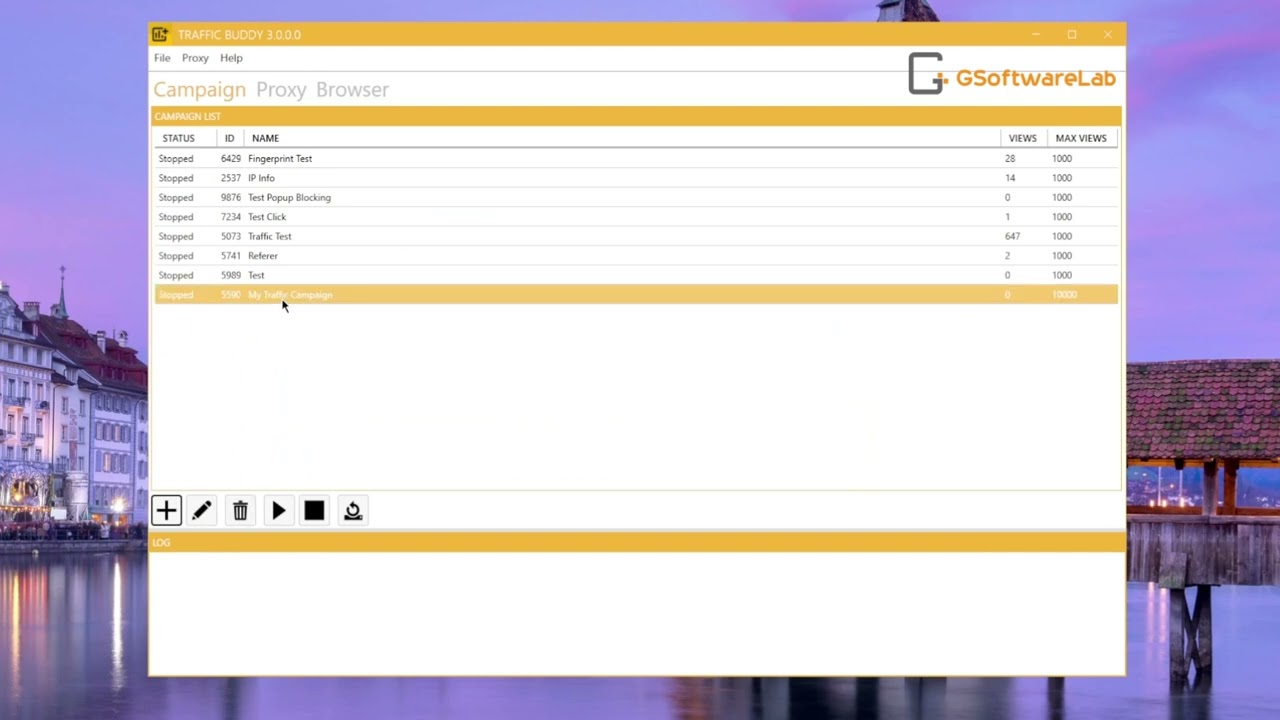Click ID 5073 cell
Image resolution: width=1280 pixels, height=720 pixels.
click(231, 237)
